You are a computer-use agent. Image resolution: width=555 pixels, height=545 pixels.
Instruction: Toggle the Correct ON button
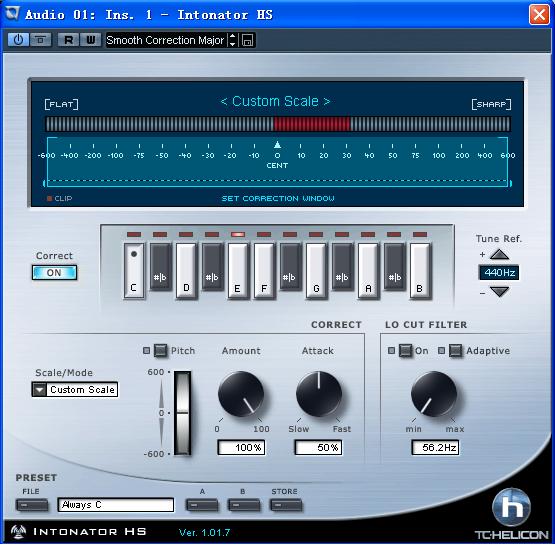(x=54, y=273)
